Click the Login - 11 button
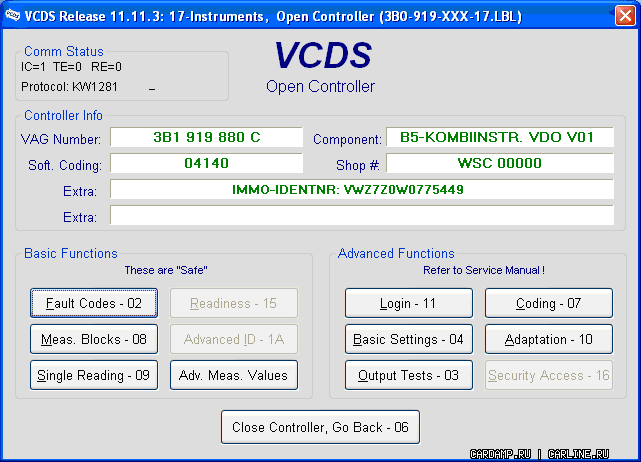641x462 pixels. click(408, 303)
